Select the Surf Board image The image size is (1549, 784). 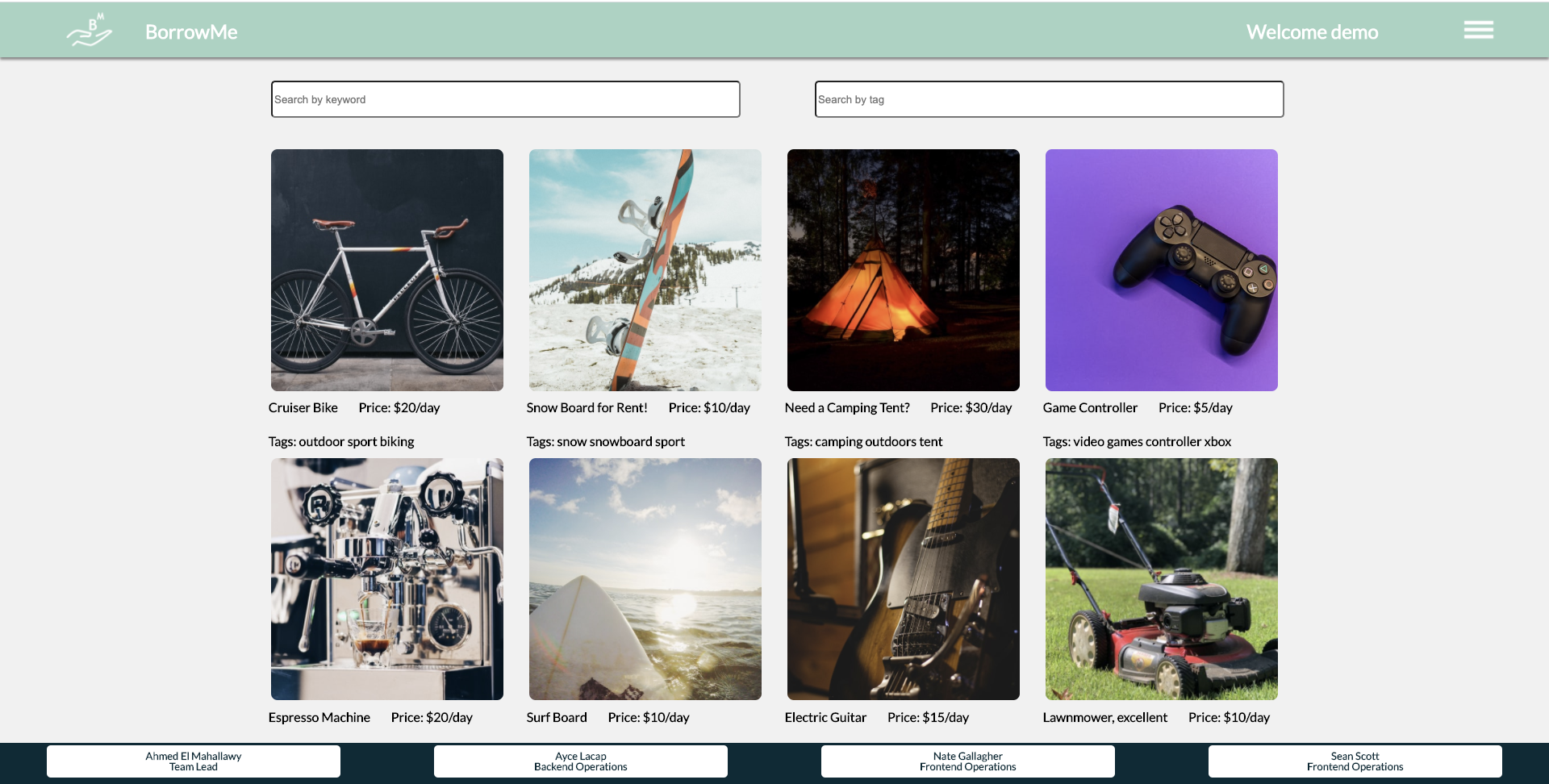tap(645, 579)
